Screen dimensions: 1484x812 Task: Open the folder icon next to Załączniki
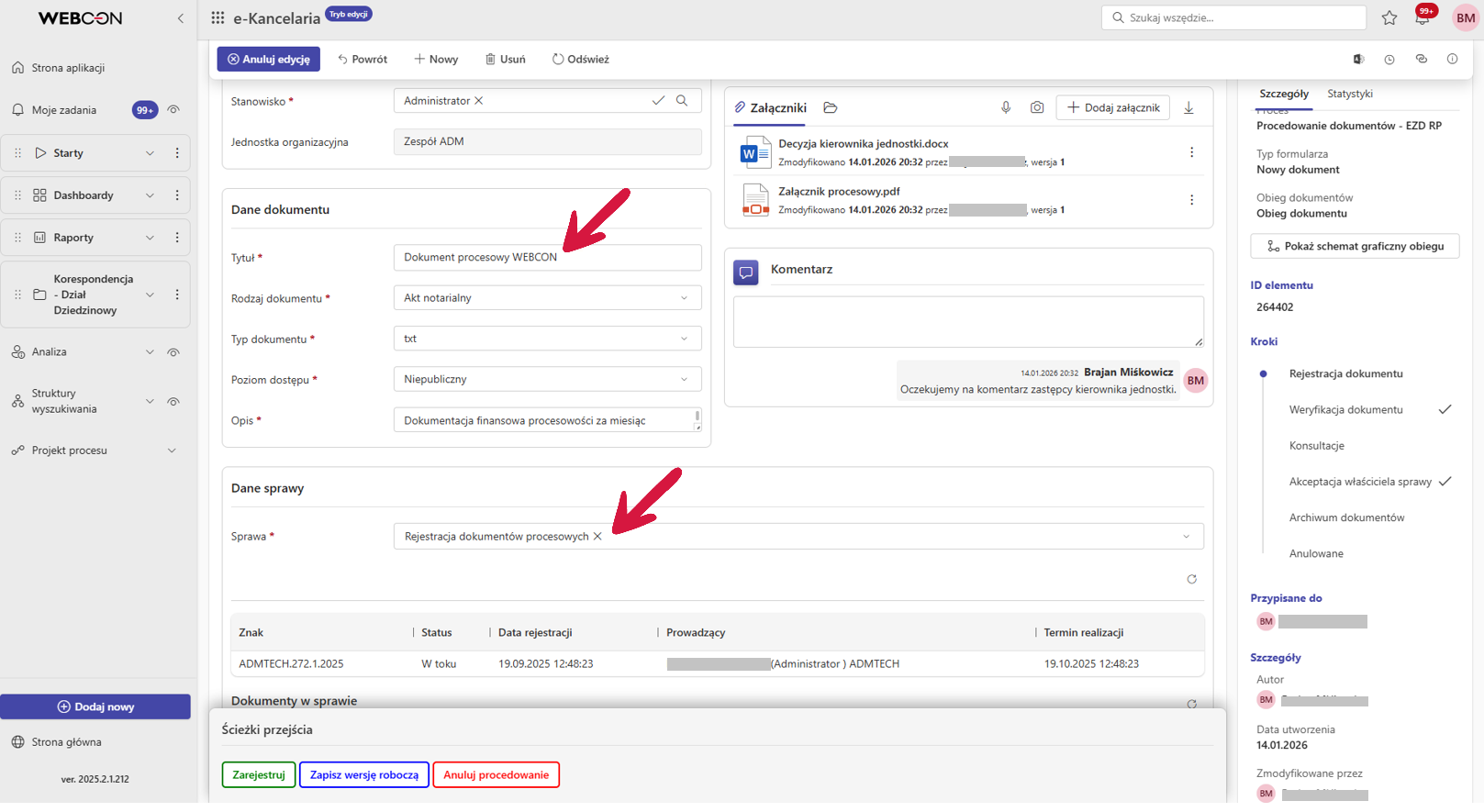pyautogui.click(x=831, y=107)
